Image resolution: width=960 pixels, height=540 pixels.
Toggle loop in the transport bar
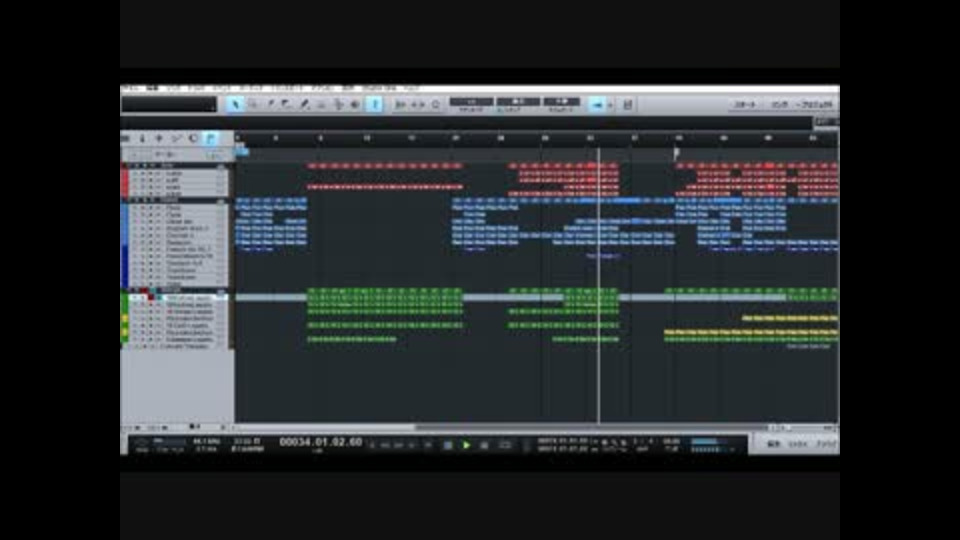point(504,445)
